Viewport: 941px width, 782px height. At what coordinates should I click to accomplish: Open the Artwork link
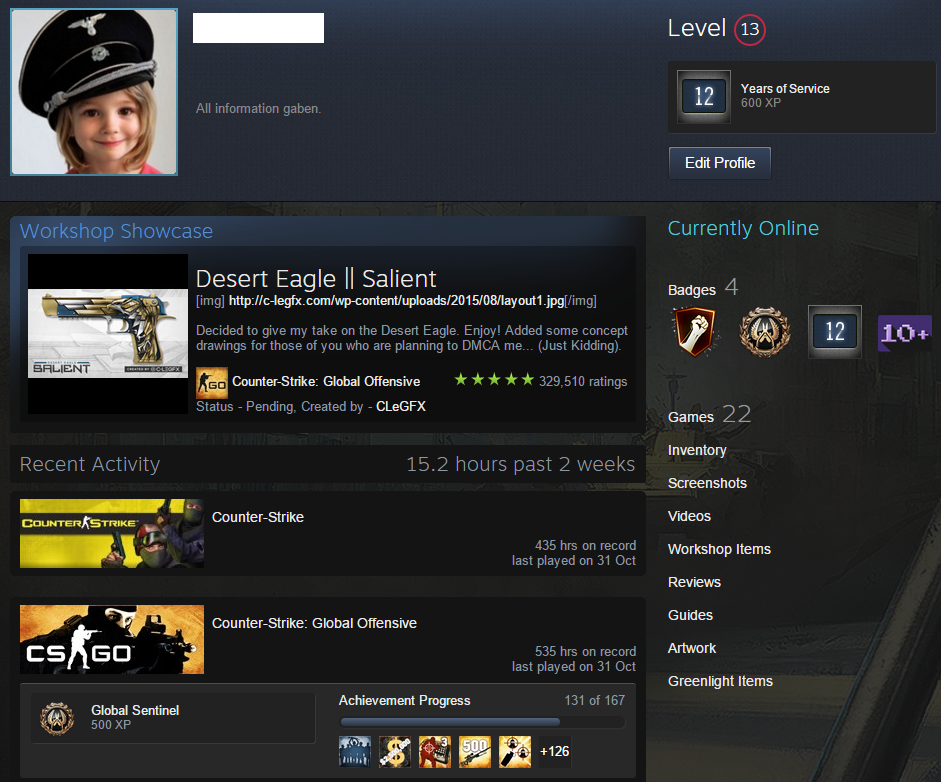coord(692,648)
